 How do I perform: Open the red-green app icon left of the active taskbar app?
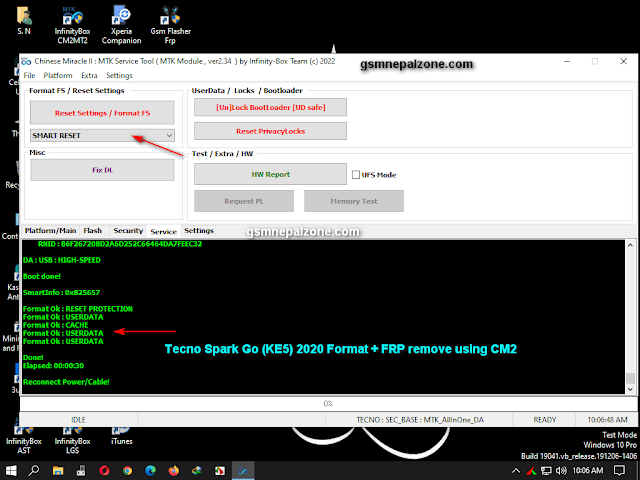coord(220,471)
